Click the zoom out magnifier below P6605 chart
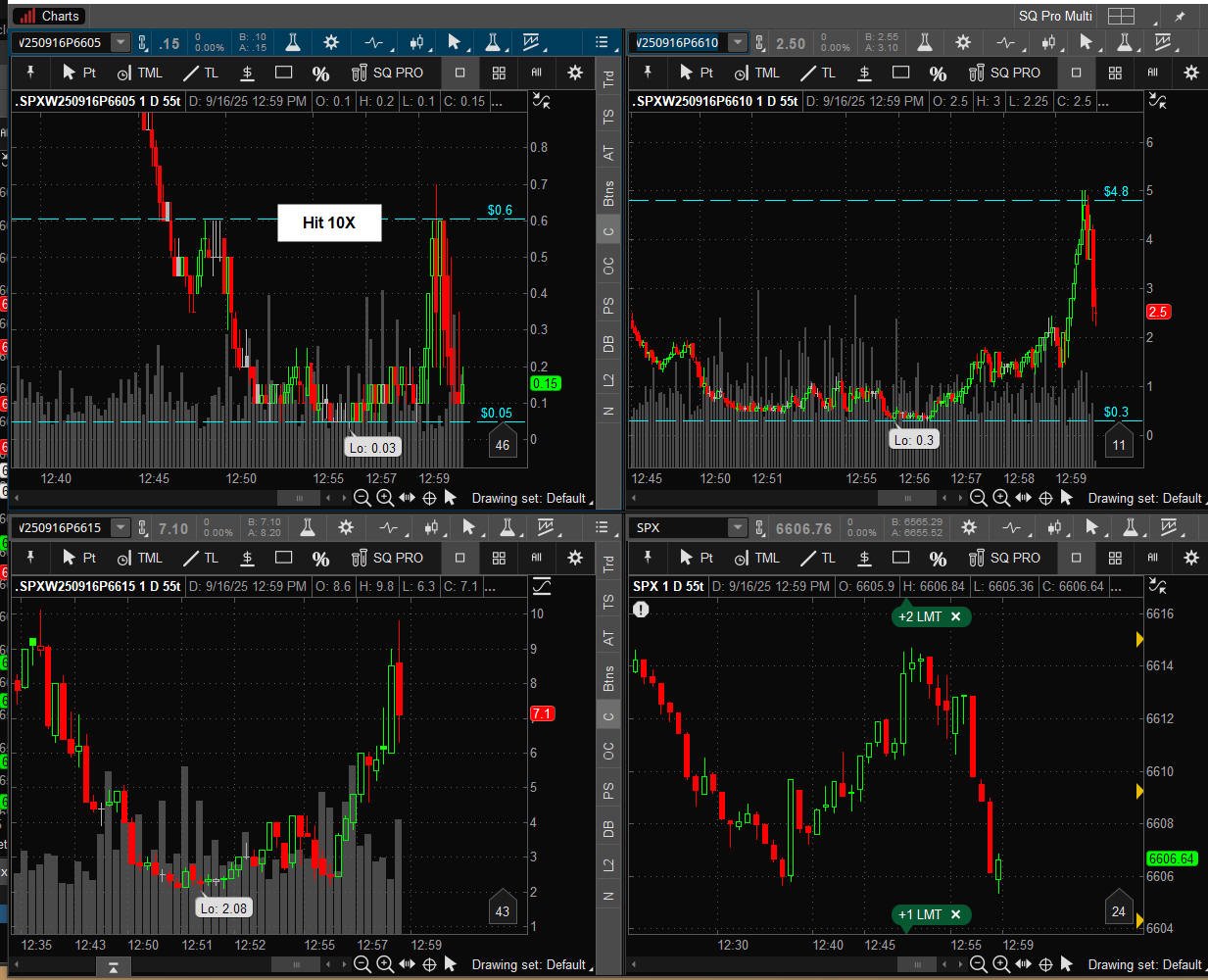The height and width of the screenshot is (980, 1208). pos(362,498)
